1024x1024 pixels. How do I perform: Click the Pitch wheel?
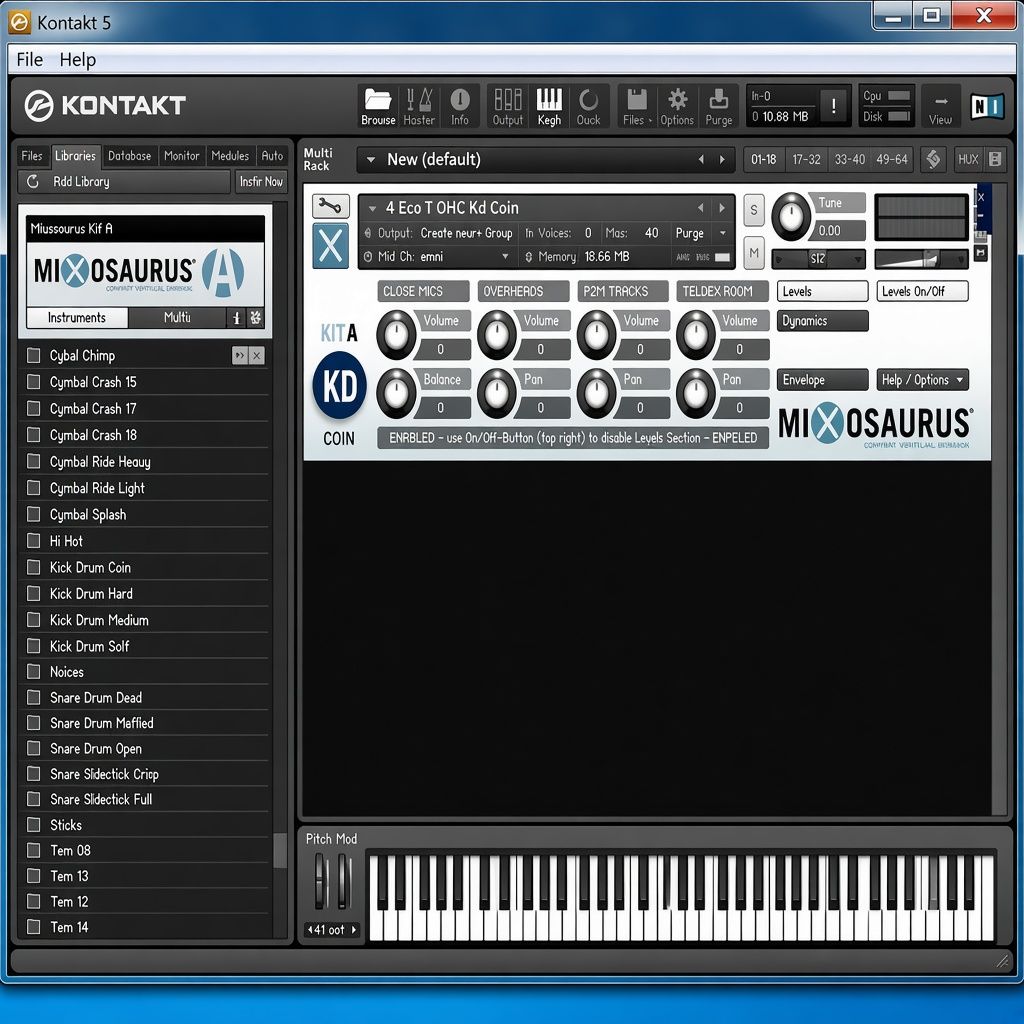(321, 880)
